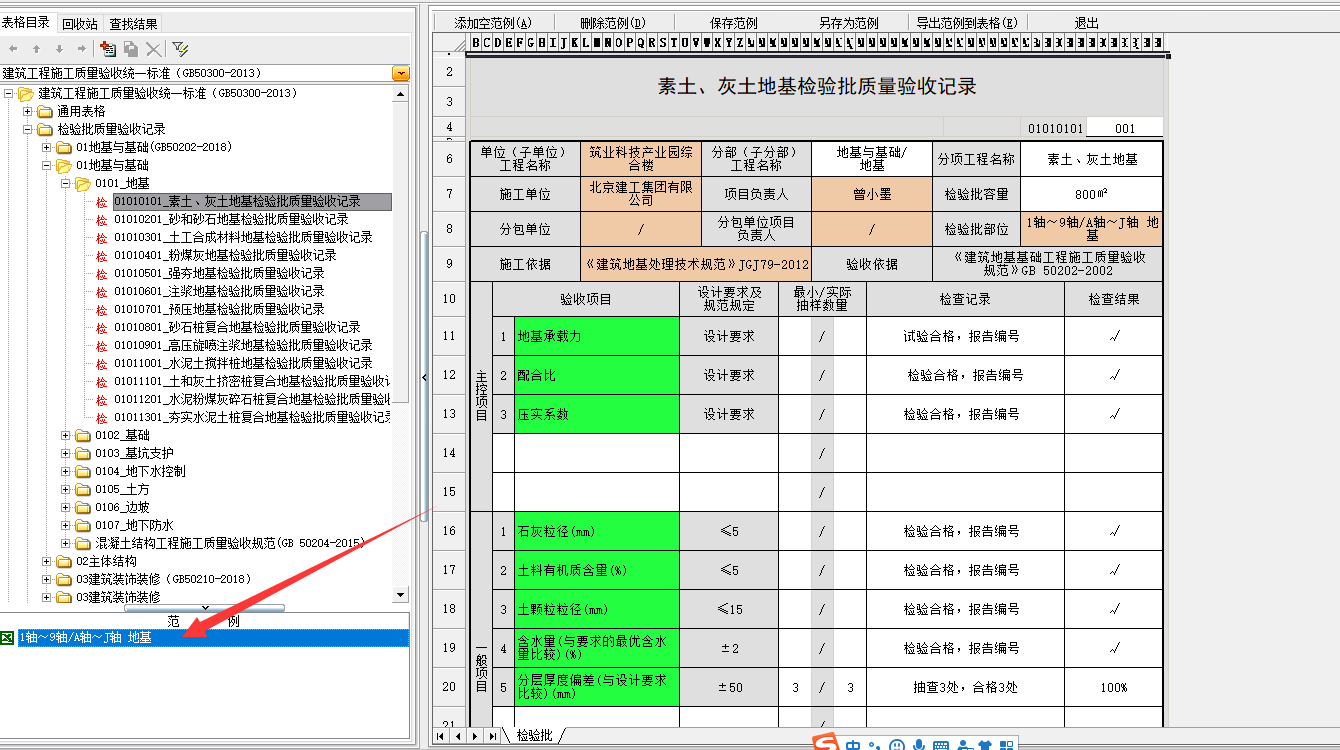1340x750 pixels.
Task: Click the 北京建工集团有限公司 contractor cell
Action: 640,194
